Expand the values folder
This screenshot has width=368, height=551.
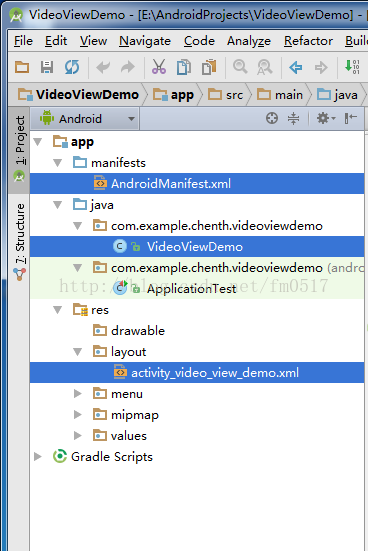[x=78, y=436]
